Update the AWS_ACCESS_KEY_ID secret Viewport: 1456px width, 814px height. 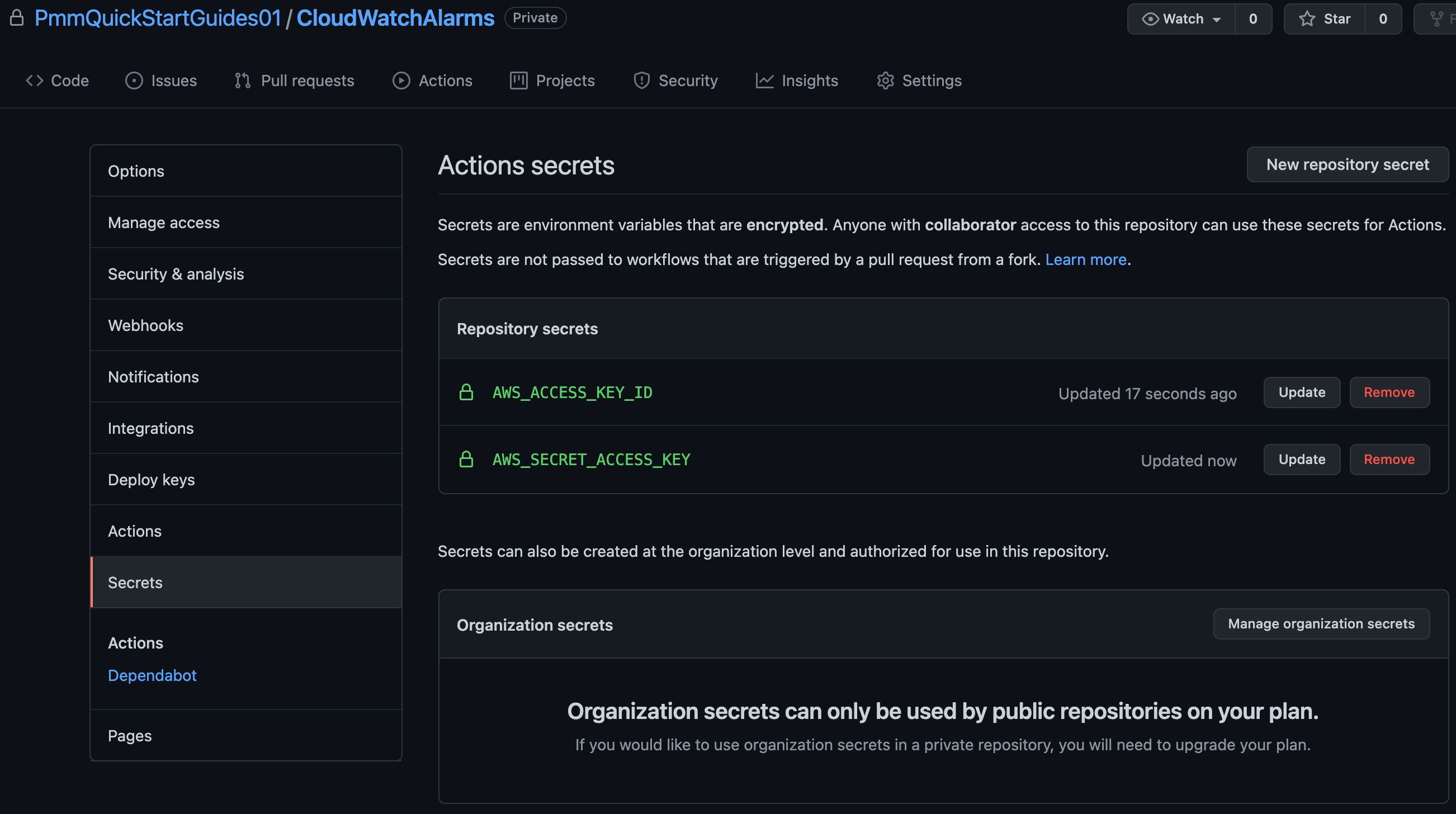point(1302,392)
